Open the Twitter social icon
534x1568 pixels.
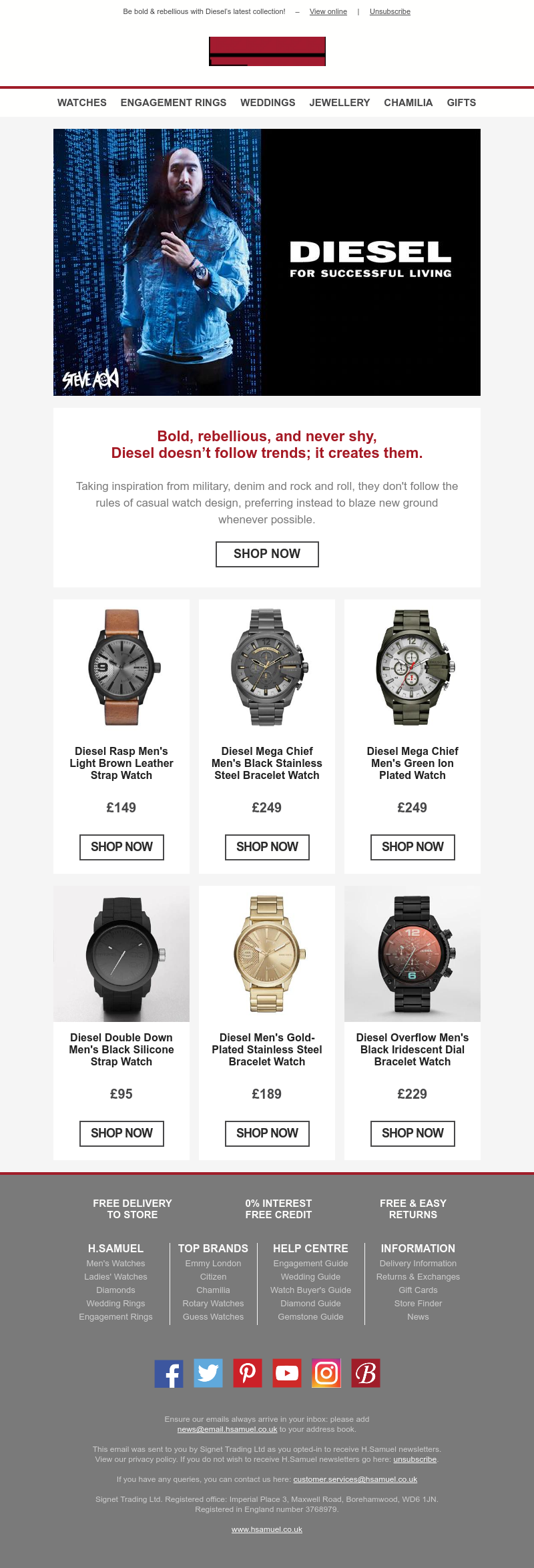click(x=208, y=1373)
